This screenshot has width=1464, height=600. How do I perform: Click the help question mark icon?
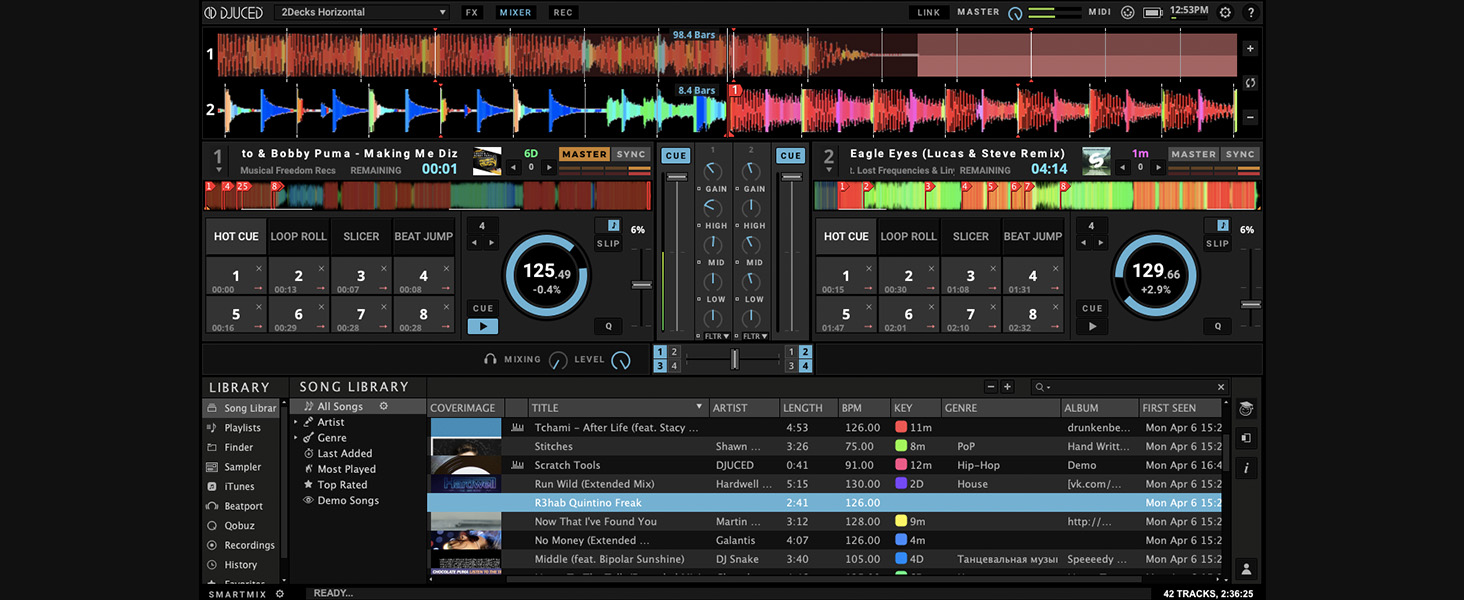tap(1250, 13)
